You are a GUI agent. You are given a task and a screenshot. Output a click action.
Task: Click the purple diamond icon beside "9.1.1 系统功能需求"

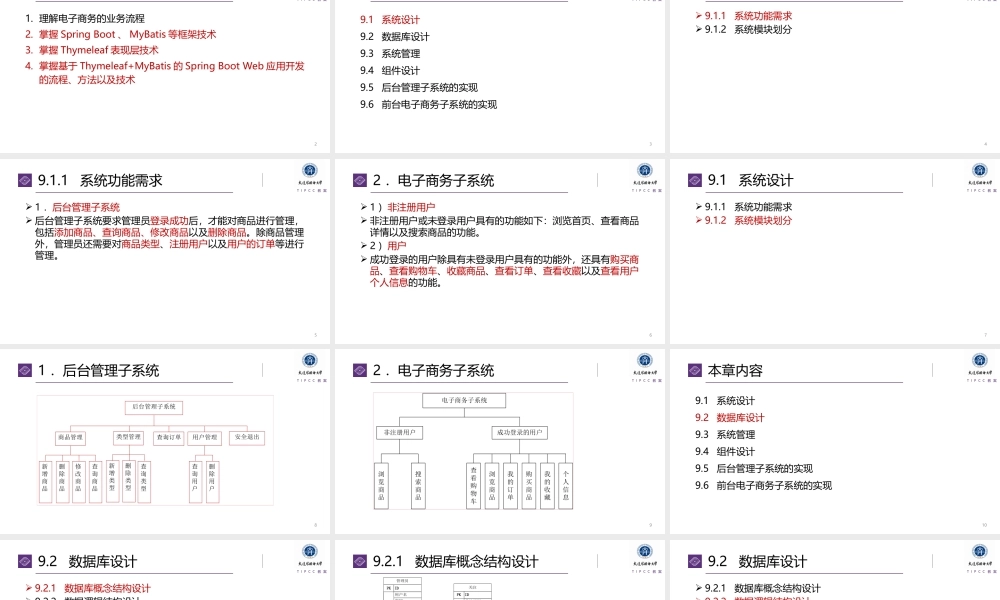pyautogui.click(x=25, y=181)
